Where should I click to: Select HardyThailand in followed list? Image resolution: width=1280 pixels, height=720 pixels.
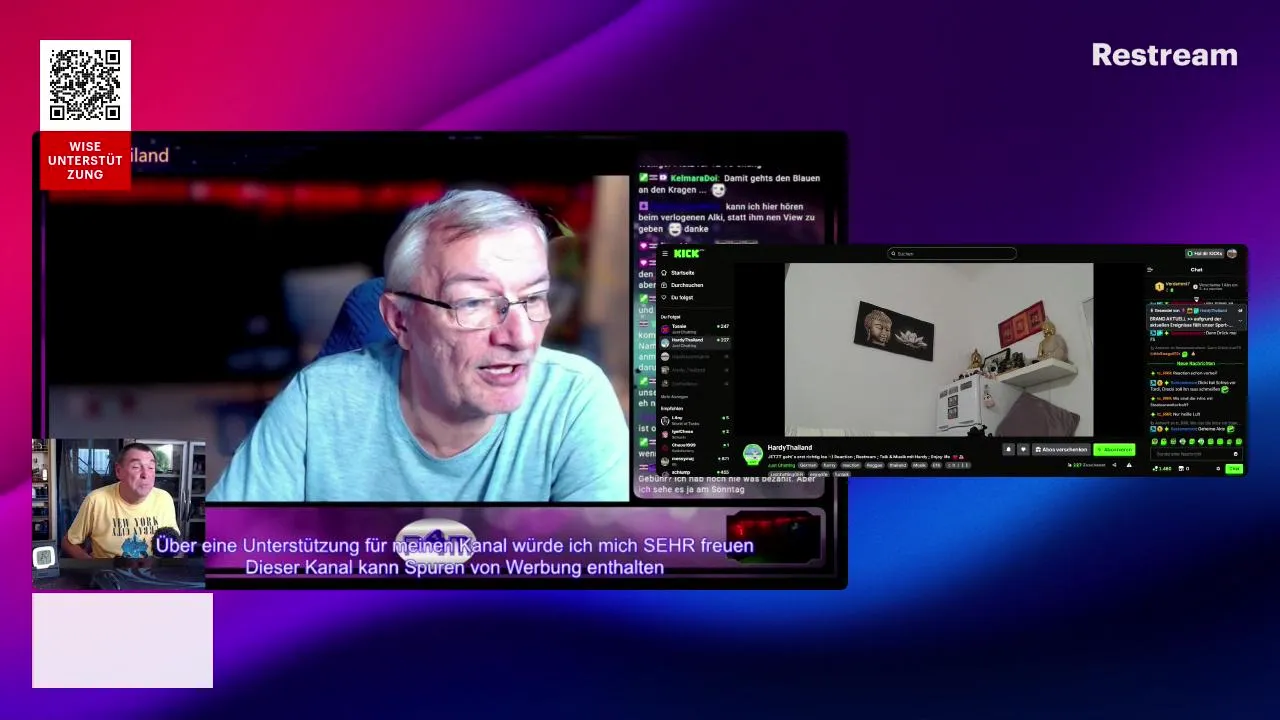[x=695, y=341]
